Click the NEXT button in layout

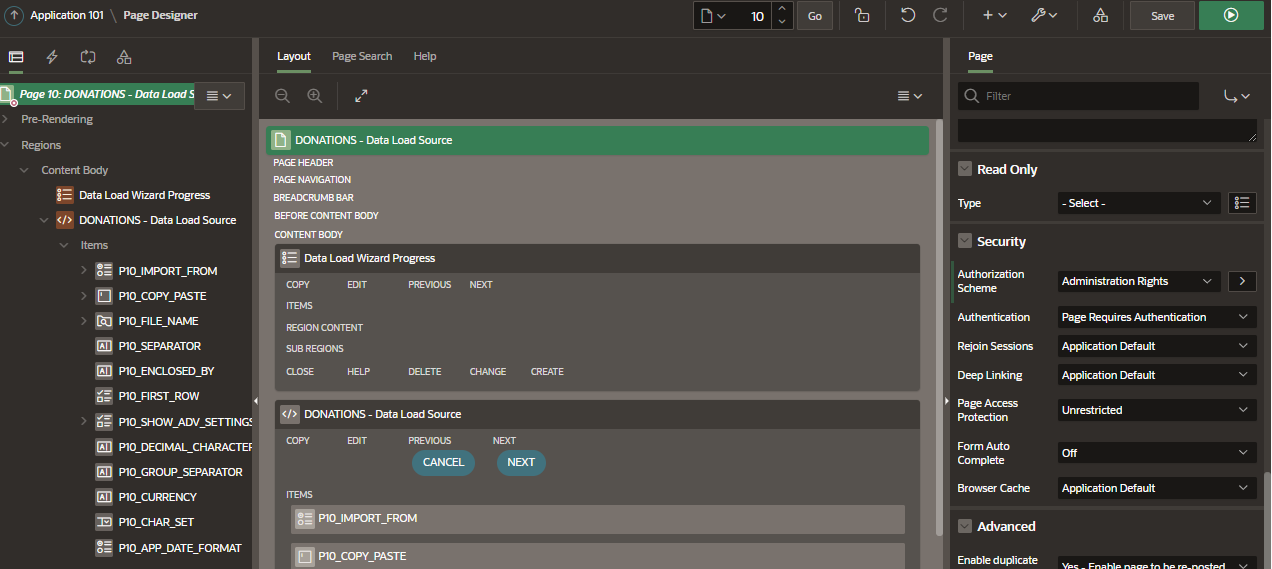click(521, 462)
